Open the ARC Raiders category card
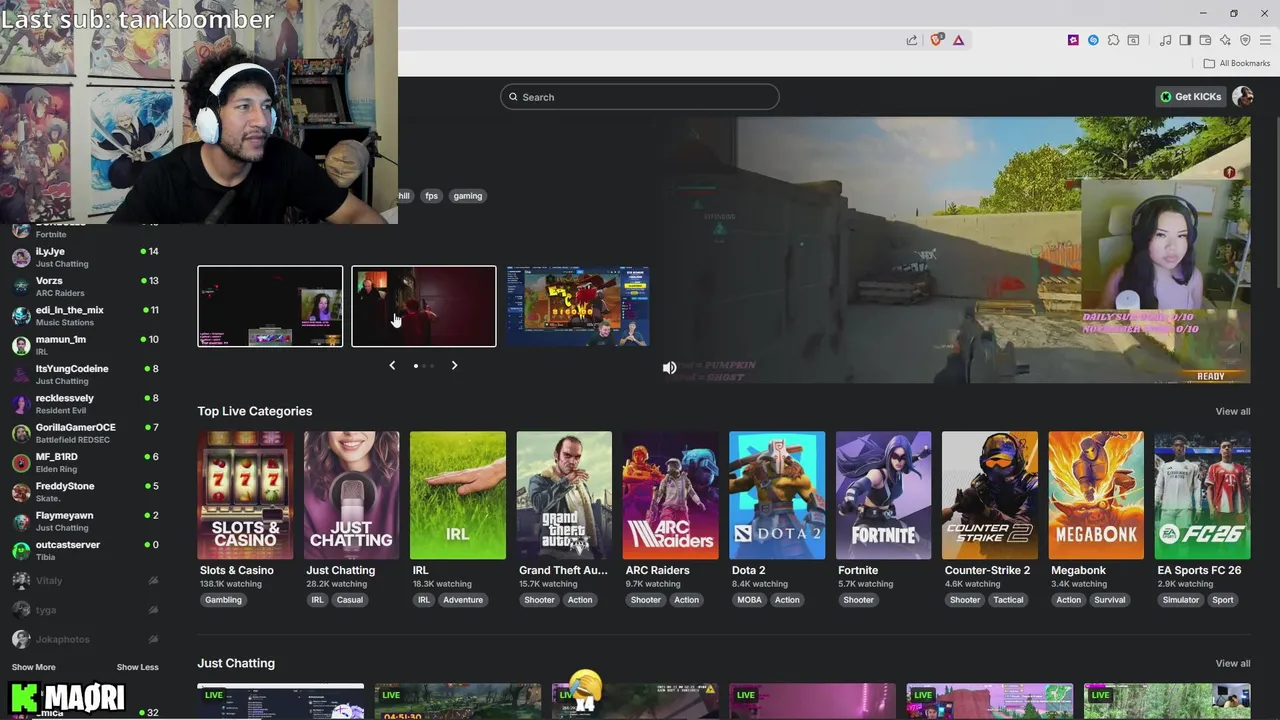 click(670, 495)
